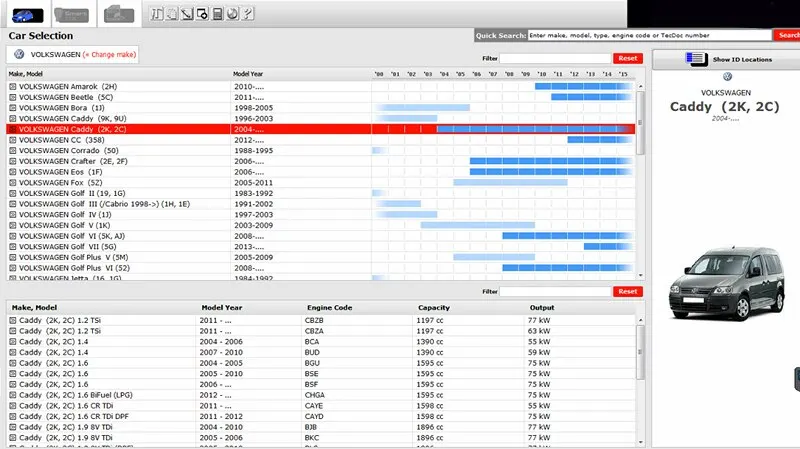Screen dimensions: 800x449
Task: Click the VW logo beside Change make
Action: 19,54
